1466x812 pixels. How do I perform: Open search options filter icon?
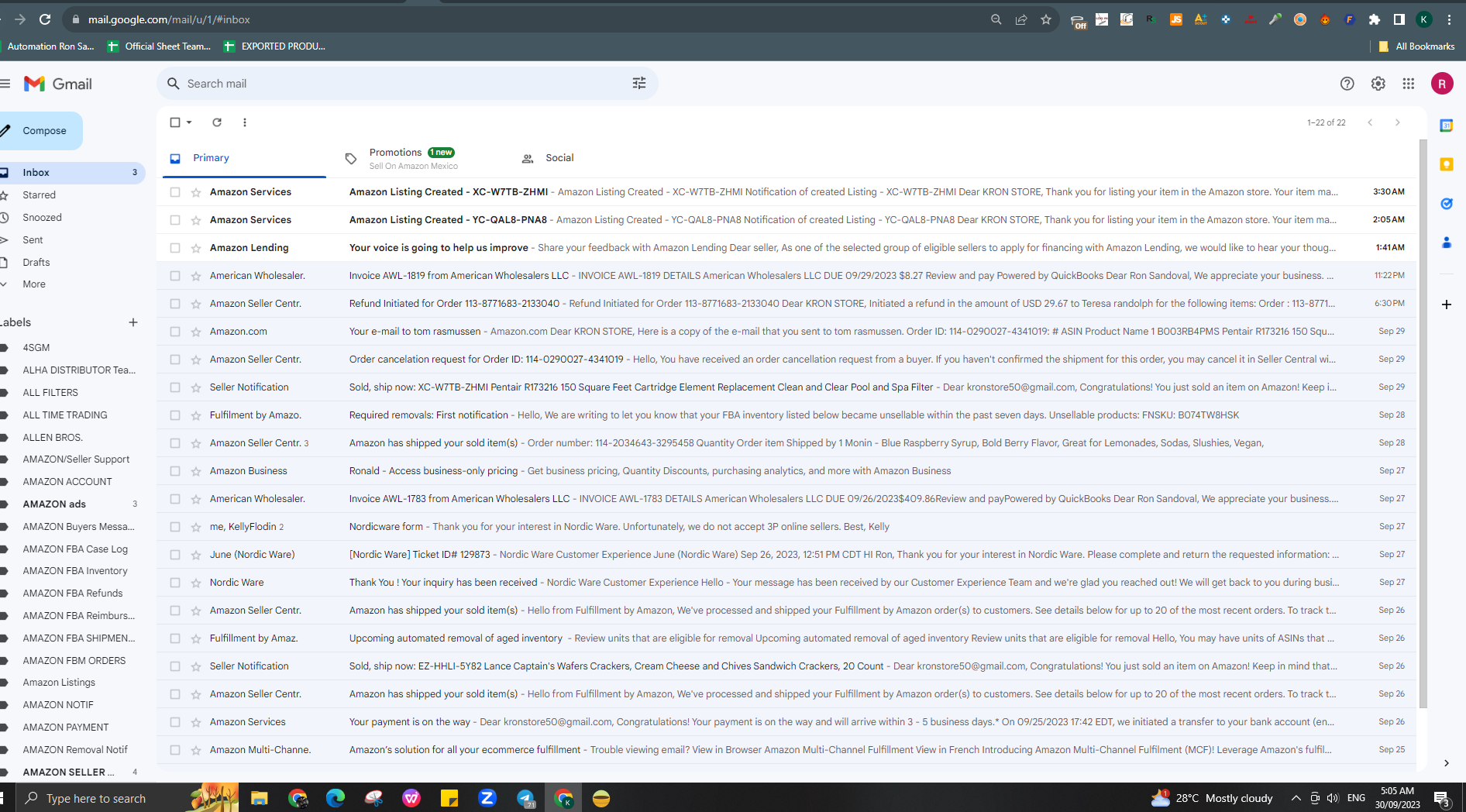[639, 83]
